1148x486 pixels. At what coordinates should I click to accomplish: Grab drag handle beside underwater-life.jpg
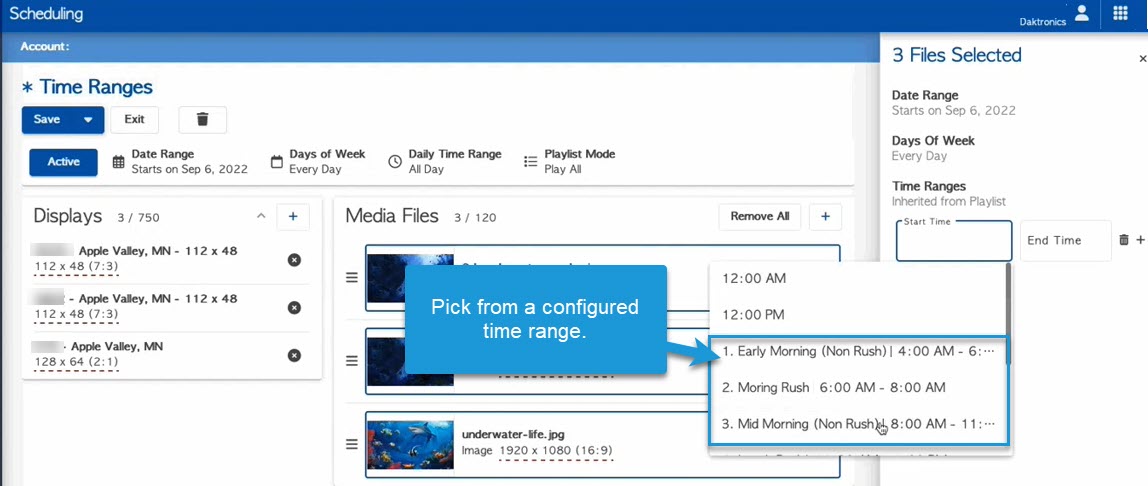pos(352,444)
